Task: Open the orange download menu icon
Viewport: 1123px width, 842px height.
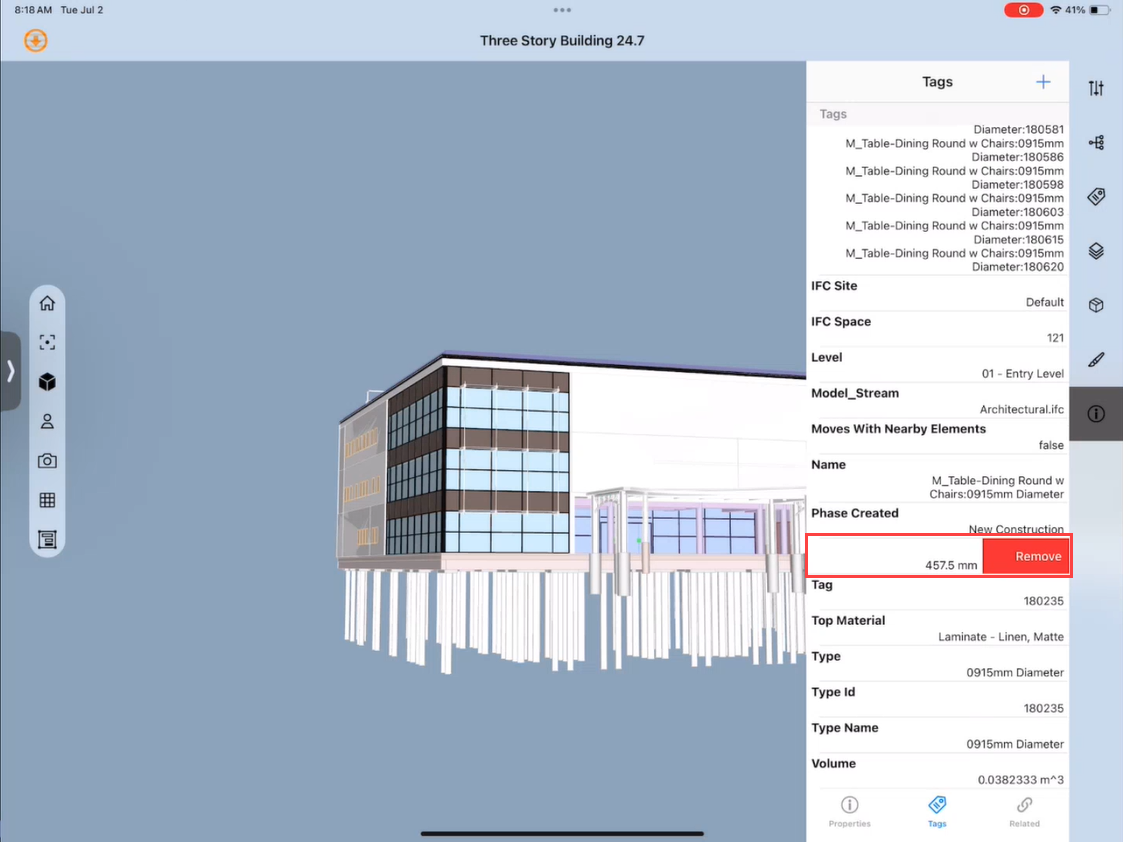Action: click(x=36, y=41)
